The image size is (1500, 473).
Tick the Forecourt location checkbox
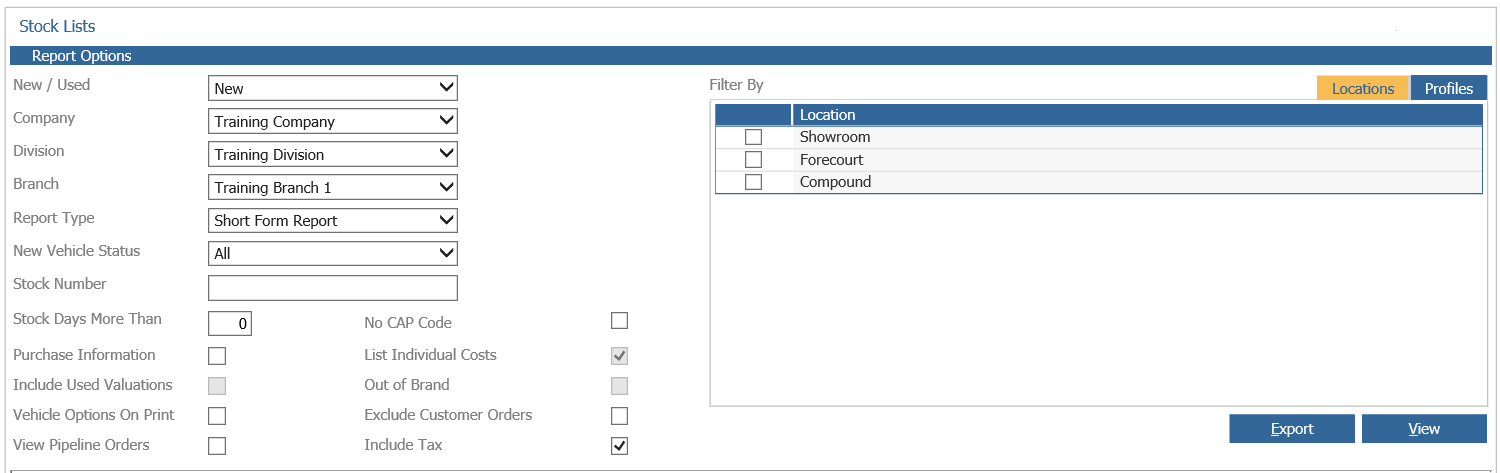click(x=753, y=160)
